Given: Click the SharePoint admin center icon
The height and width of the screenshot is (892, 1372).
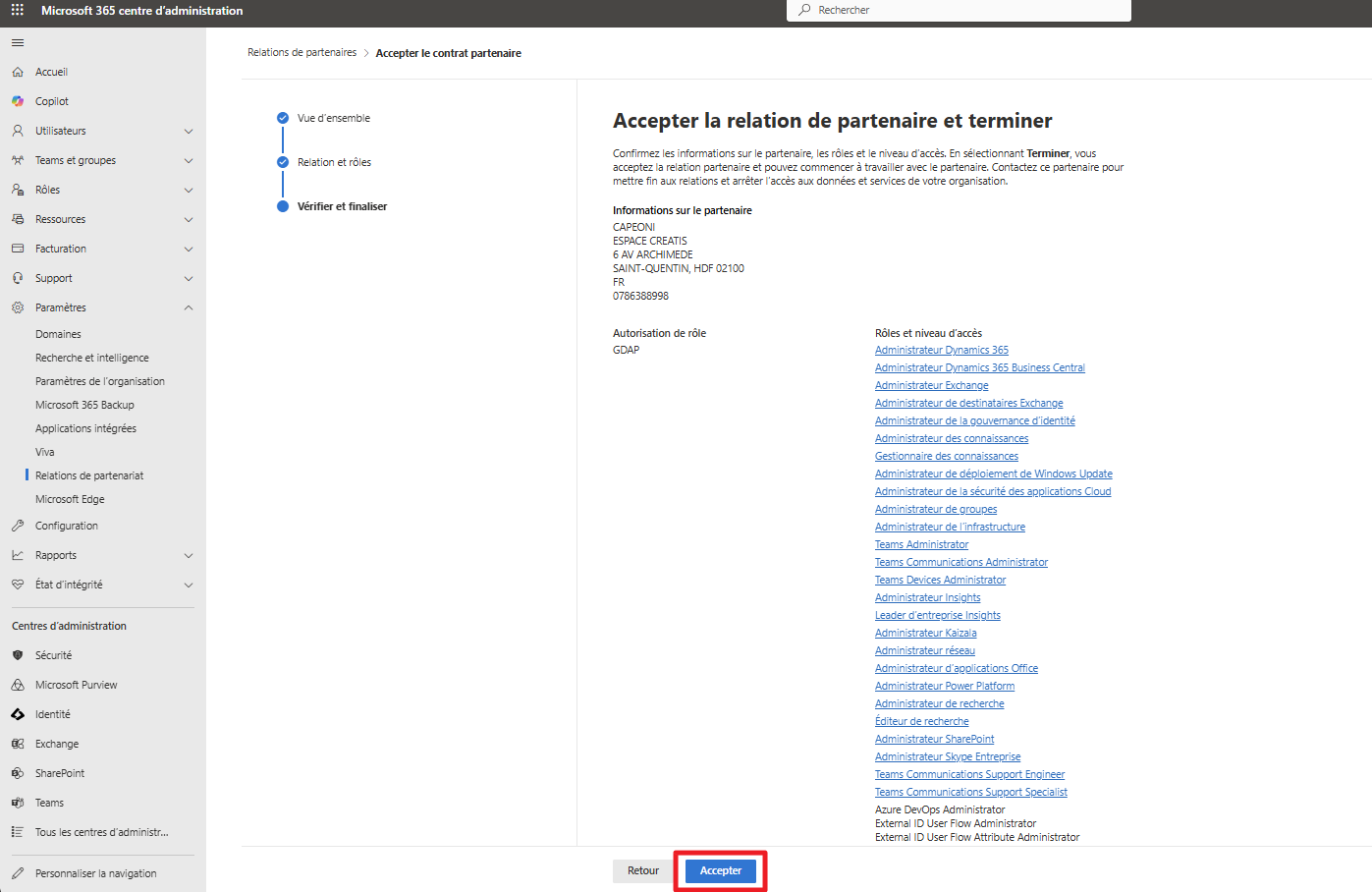Looking at the screenshot, I should pos(18,773).
